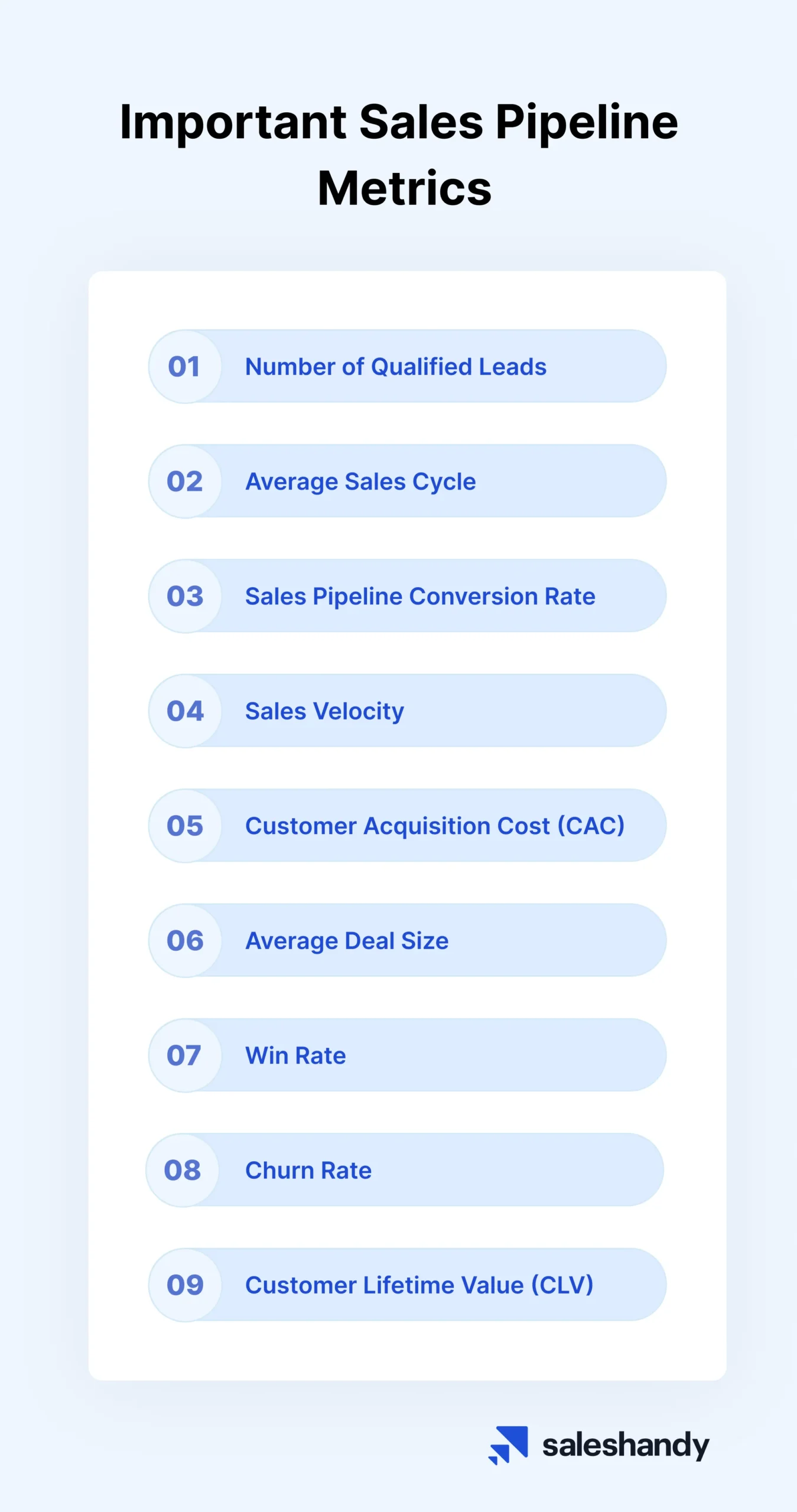
Task: Select the Win Rate entry
Action: (x=295, y=1055)
